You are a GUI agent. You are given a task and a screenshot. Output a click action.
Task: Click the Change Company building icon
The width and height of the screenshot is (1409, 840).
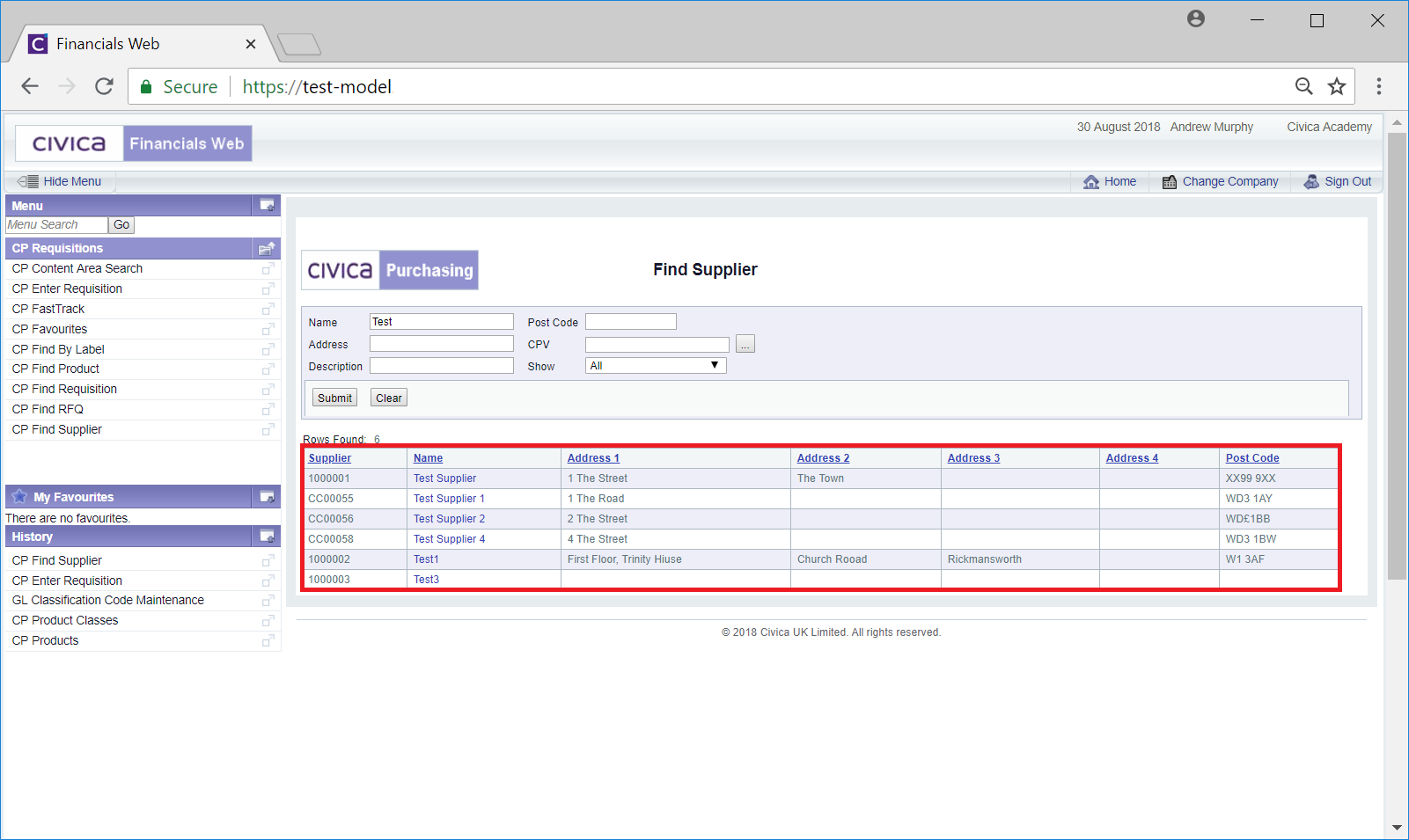point(1170,182)
